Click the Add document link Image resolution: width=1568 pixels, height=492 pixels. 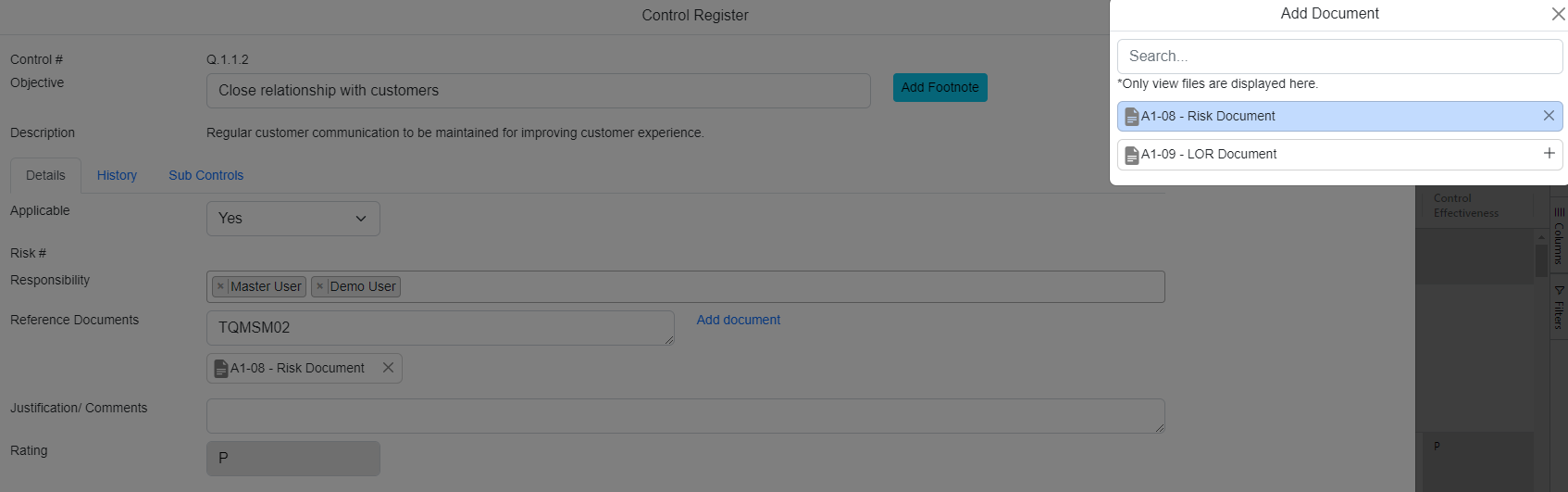(738, 320)
